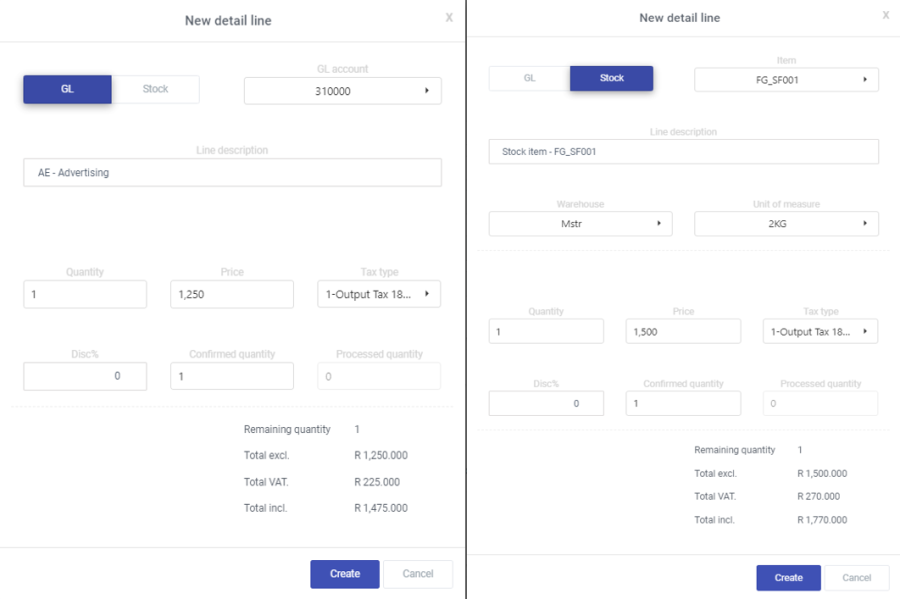
Task: Click Create button in left dialog
Action: 345,574
